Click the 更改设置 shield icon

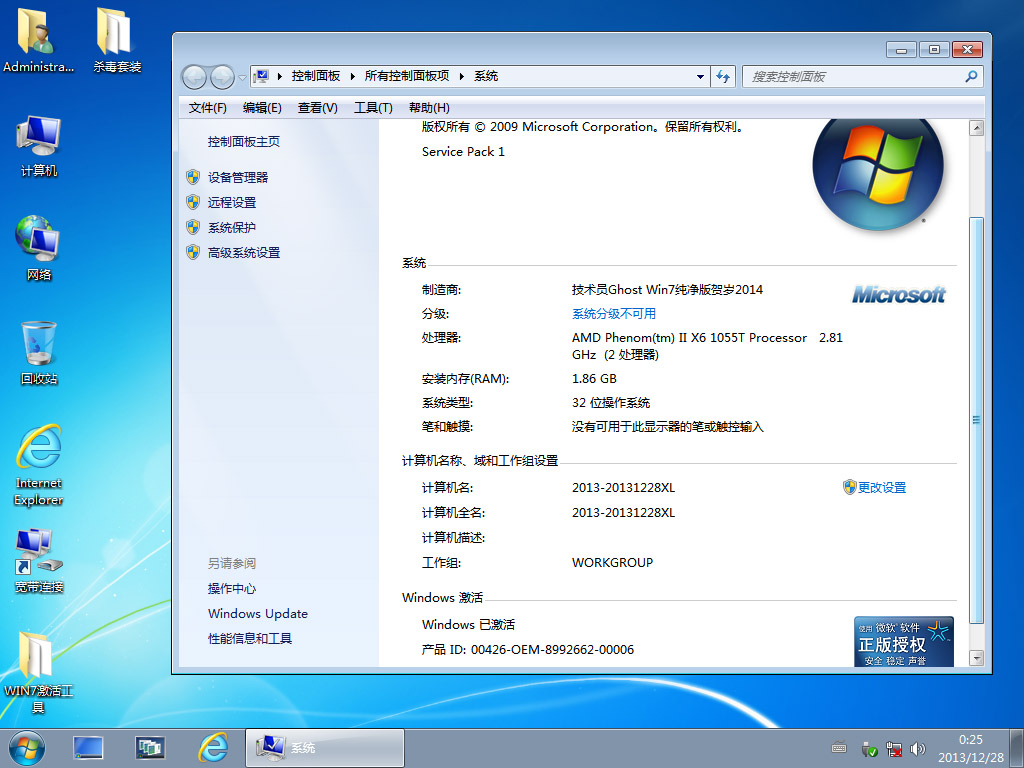(848, 487)
